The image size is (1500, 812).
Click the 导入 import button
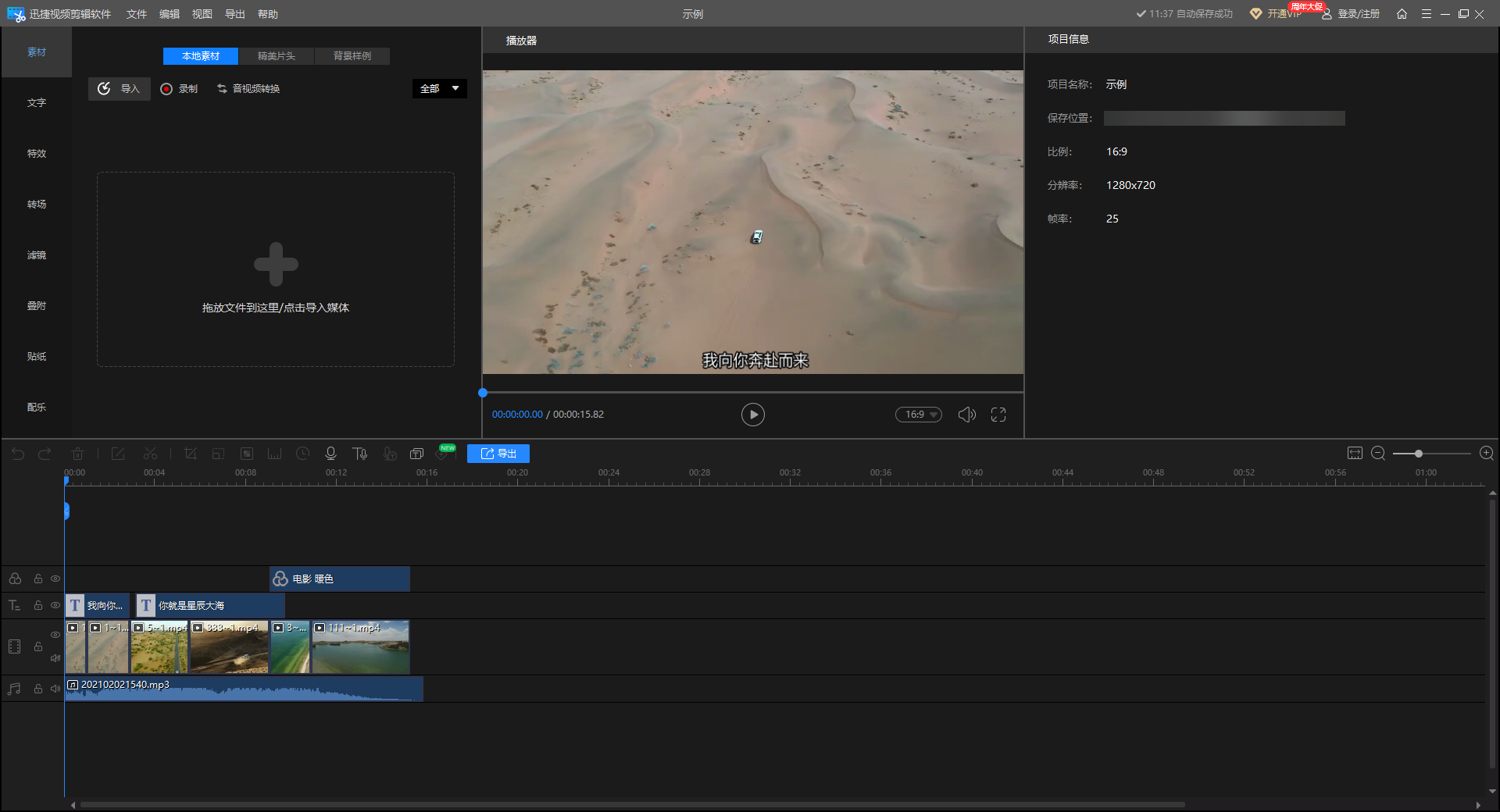(x=119, y=89)
